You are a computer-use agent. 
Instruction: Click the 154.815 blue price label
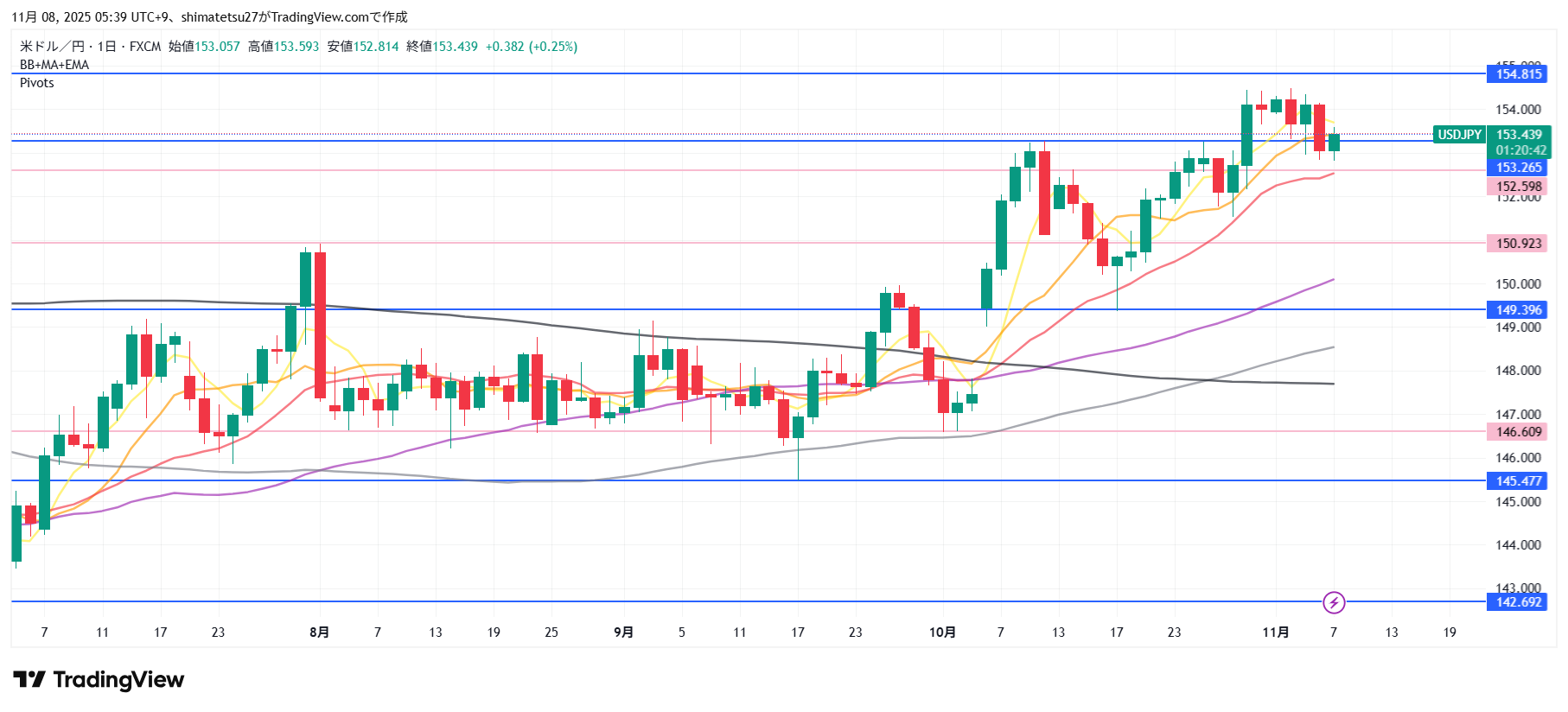(x=1518, y=74)
